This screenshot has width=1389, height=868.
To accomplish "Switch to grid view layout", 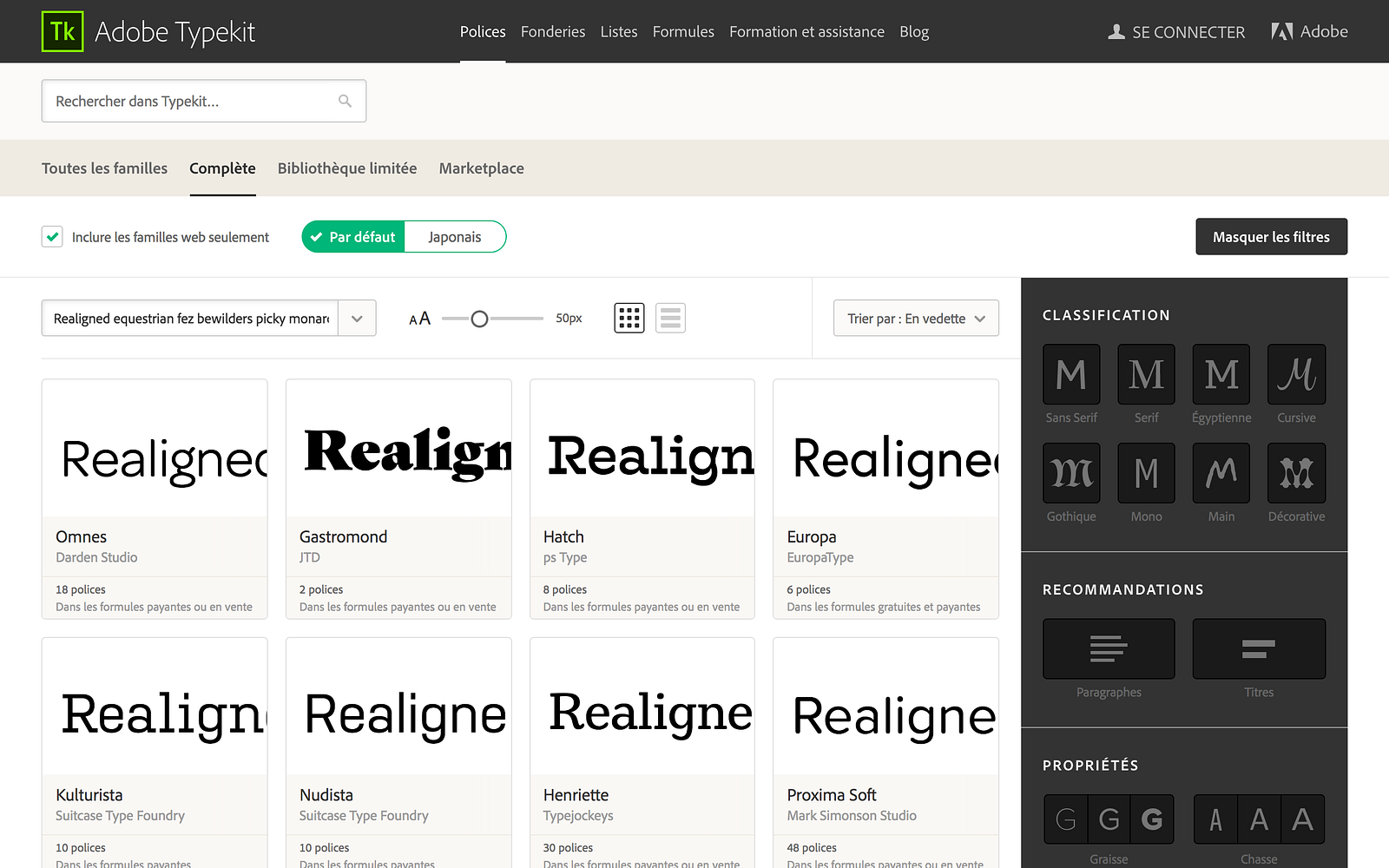I will pos(629,319).
